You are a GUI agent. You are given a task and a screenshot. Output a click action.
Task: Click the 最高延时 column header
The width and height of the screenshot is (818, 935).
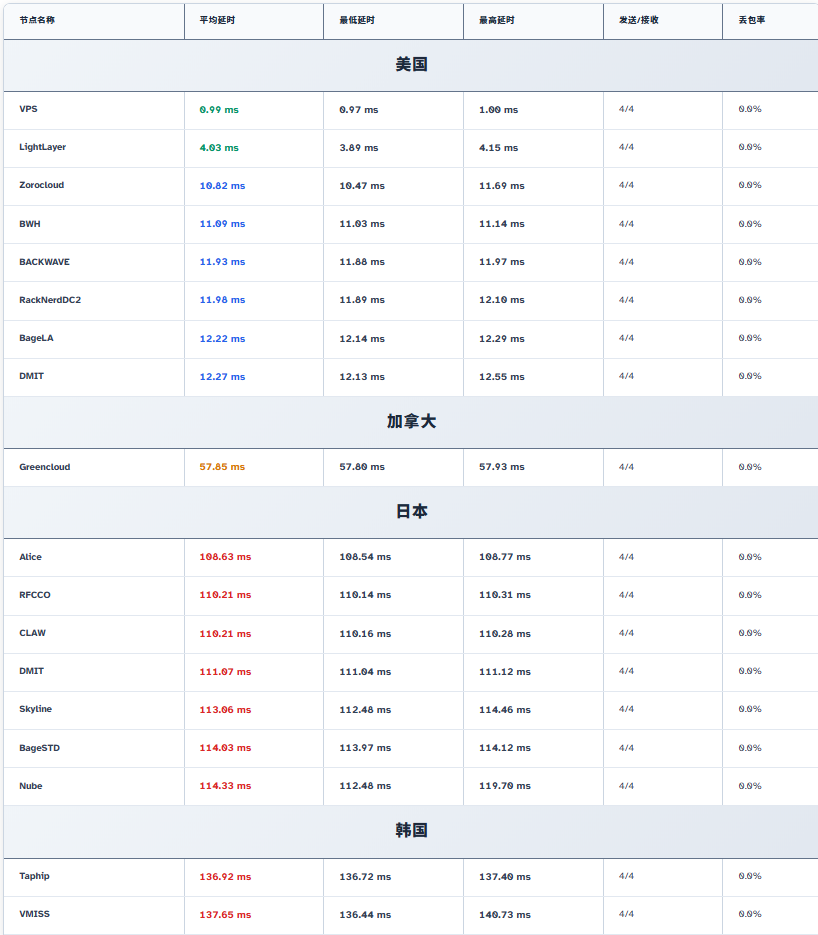point(496,20)
